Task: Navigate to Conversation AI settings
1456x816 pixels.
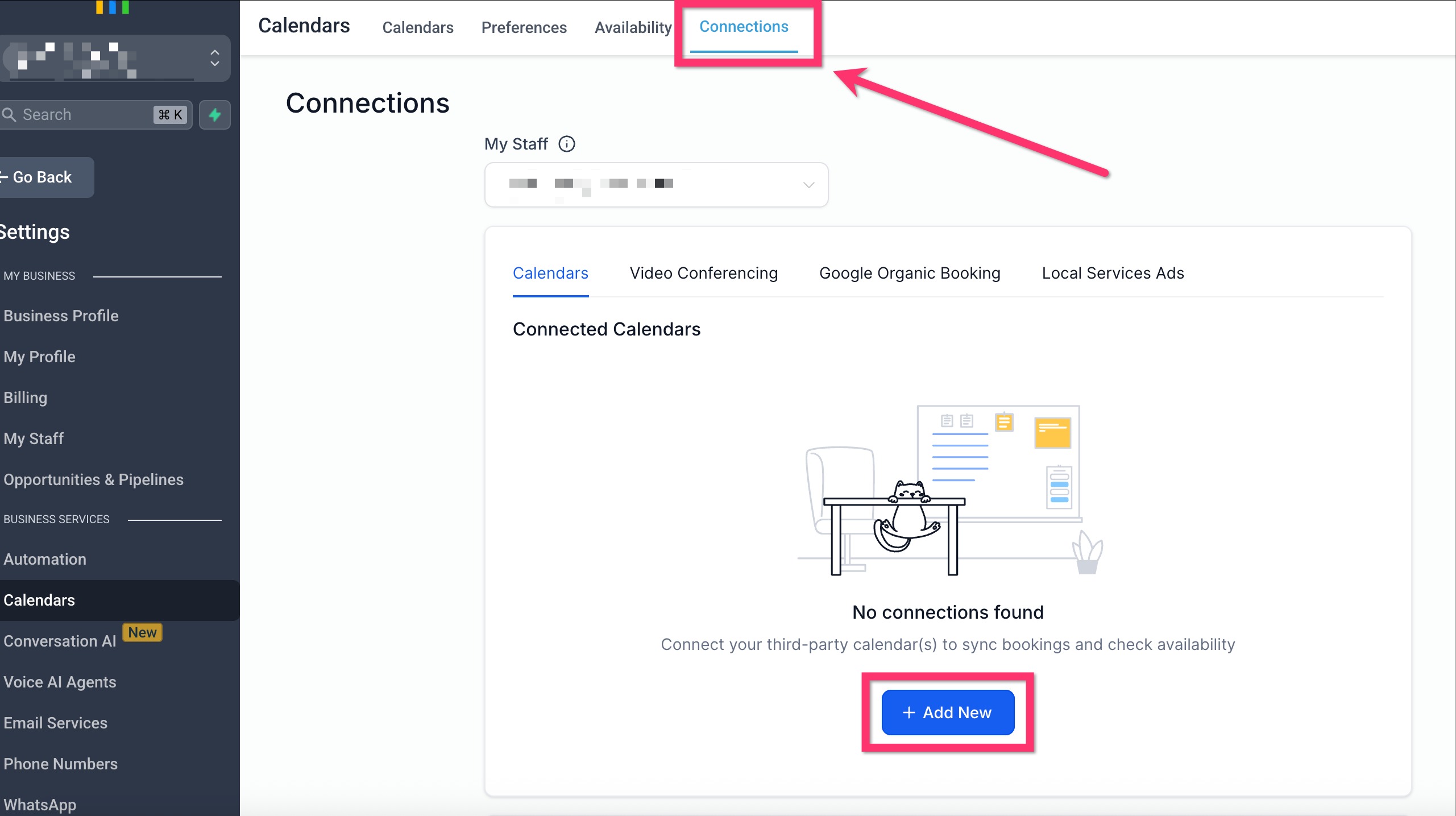Action: click(x=60, y=641)
